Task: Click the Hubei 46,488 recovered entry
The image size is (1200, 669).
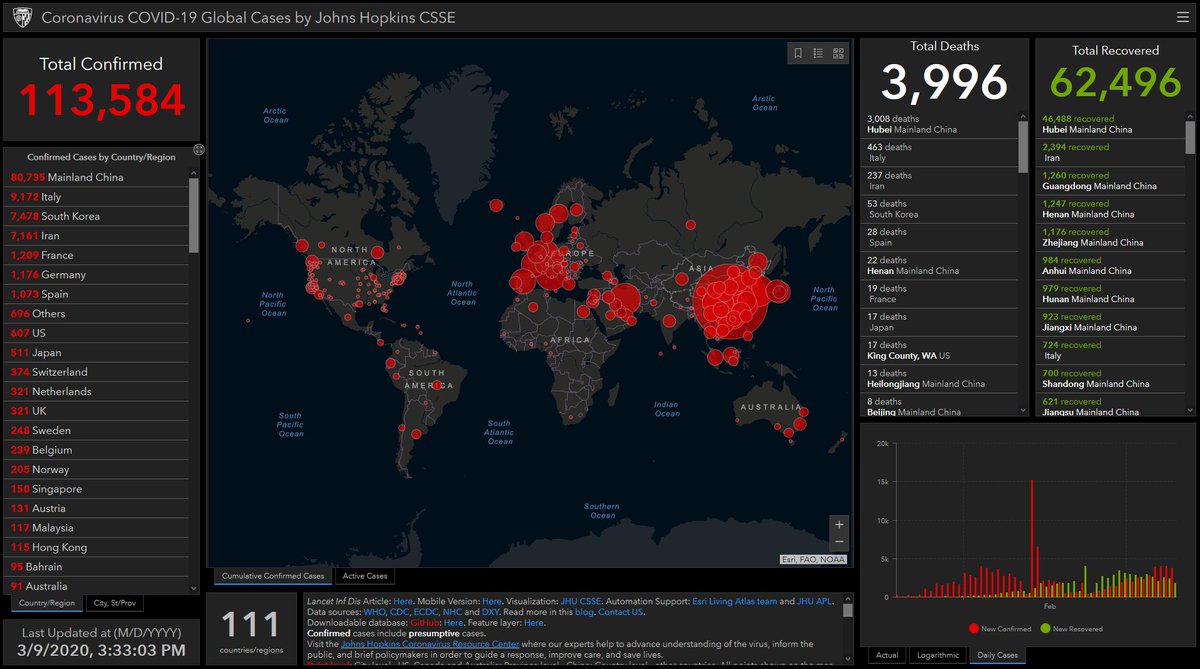Action: tap(1111, 124)
